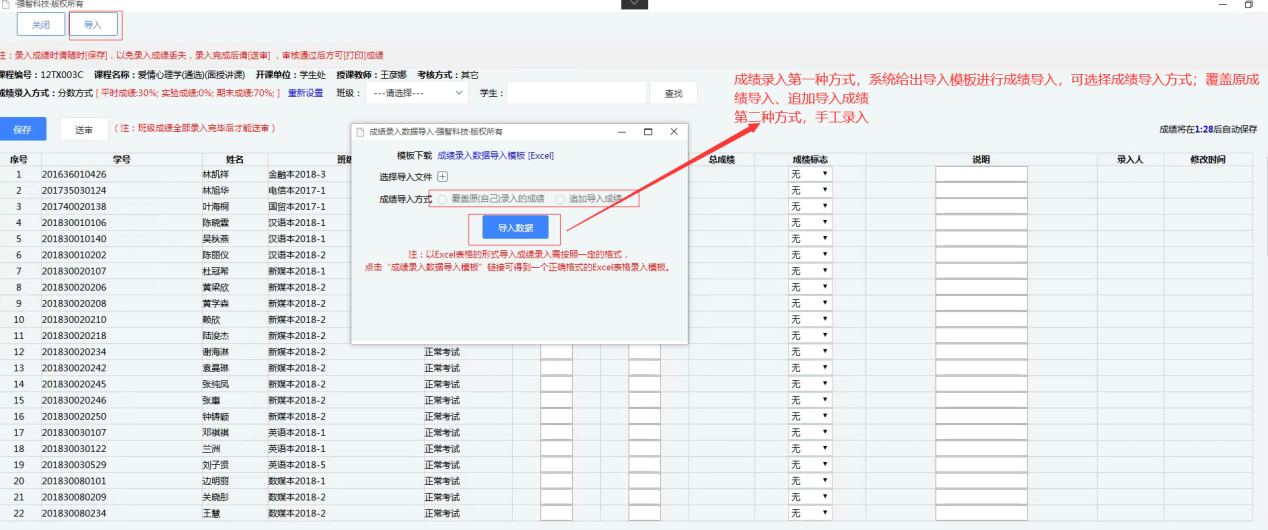Viewport: 1268px width, 530px height.
Task: Click the 关闭 button
Action: [x=41, y=23]
